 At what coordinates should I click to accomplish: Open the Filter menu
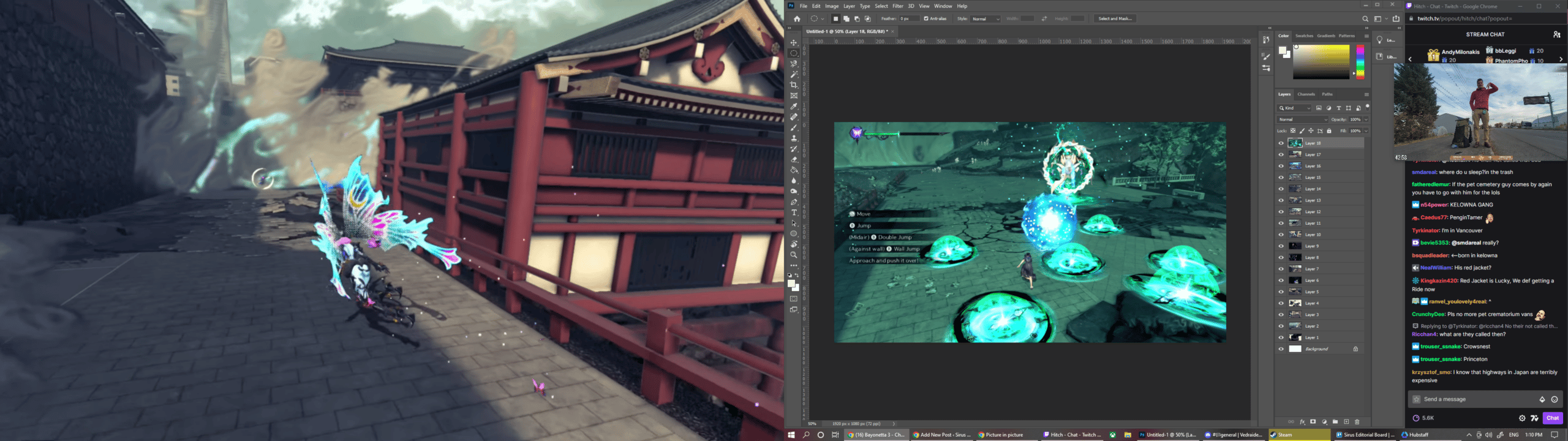click(x=898, y=6)
